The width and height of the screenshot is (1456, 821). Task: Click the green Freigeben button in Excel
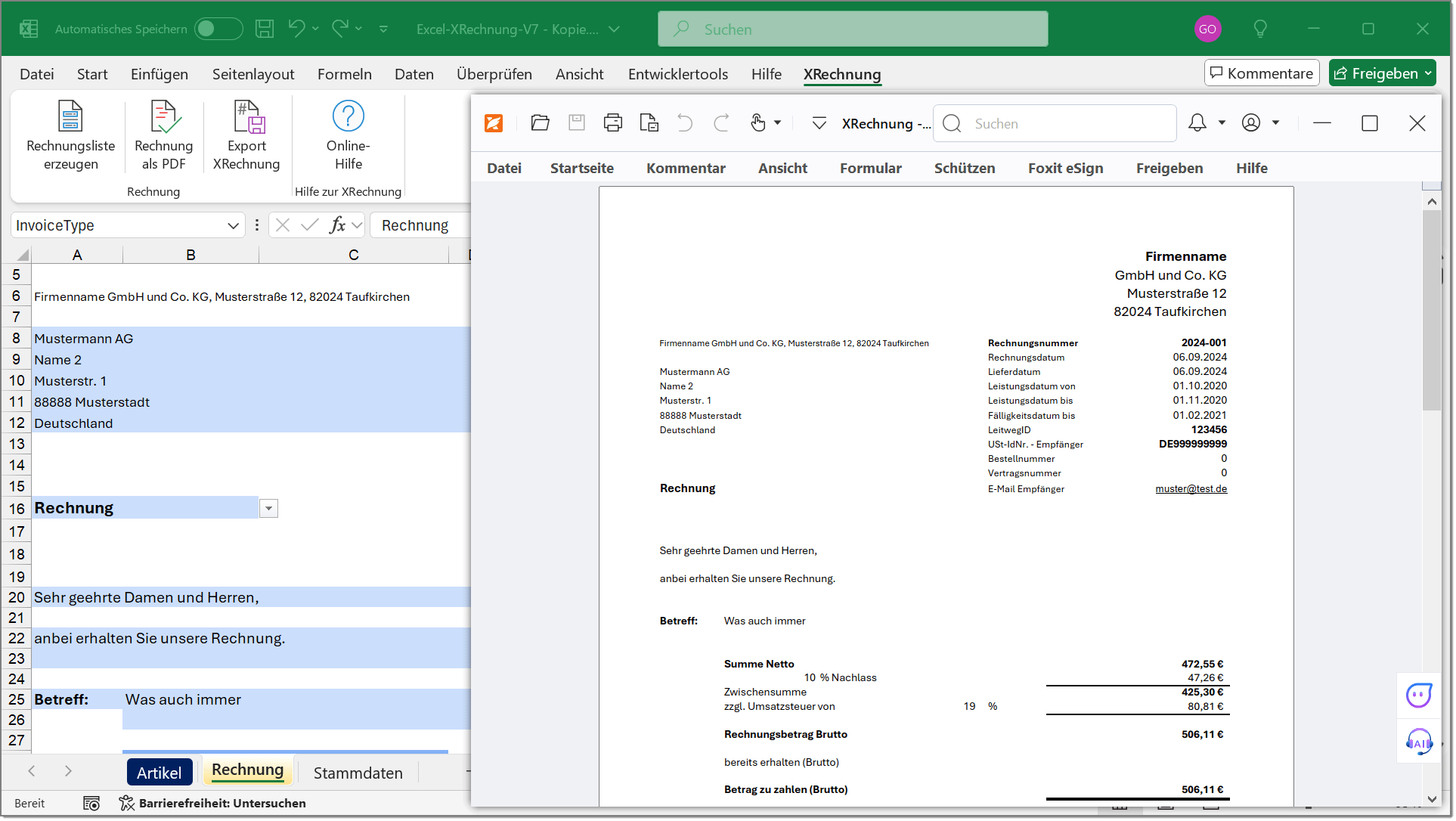coord(1382,73)
